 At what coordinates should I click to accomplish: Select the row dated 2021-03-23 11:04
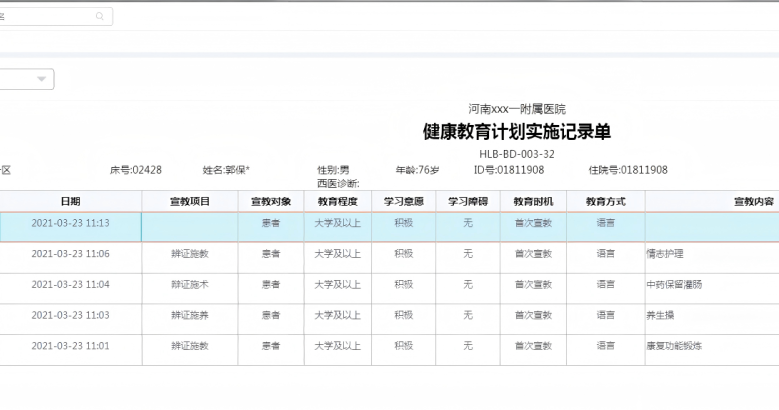click(390, 288)
